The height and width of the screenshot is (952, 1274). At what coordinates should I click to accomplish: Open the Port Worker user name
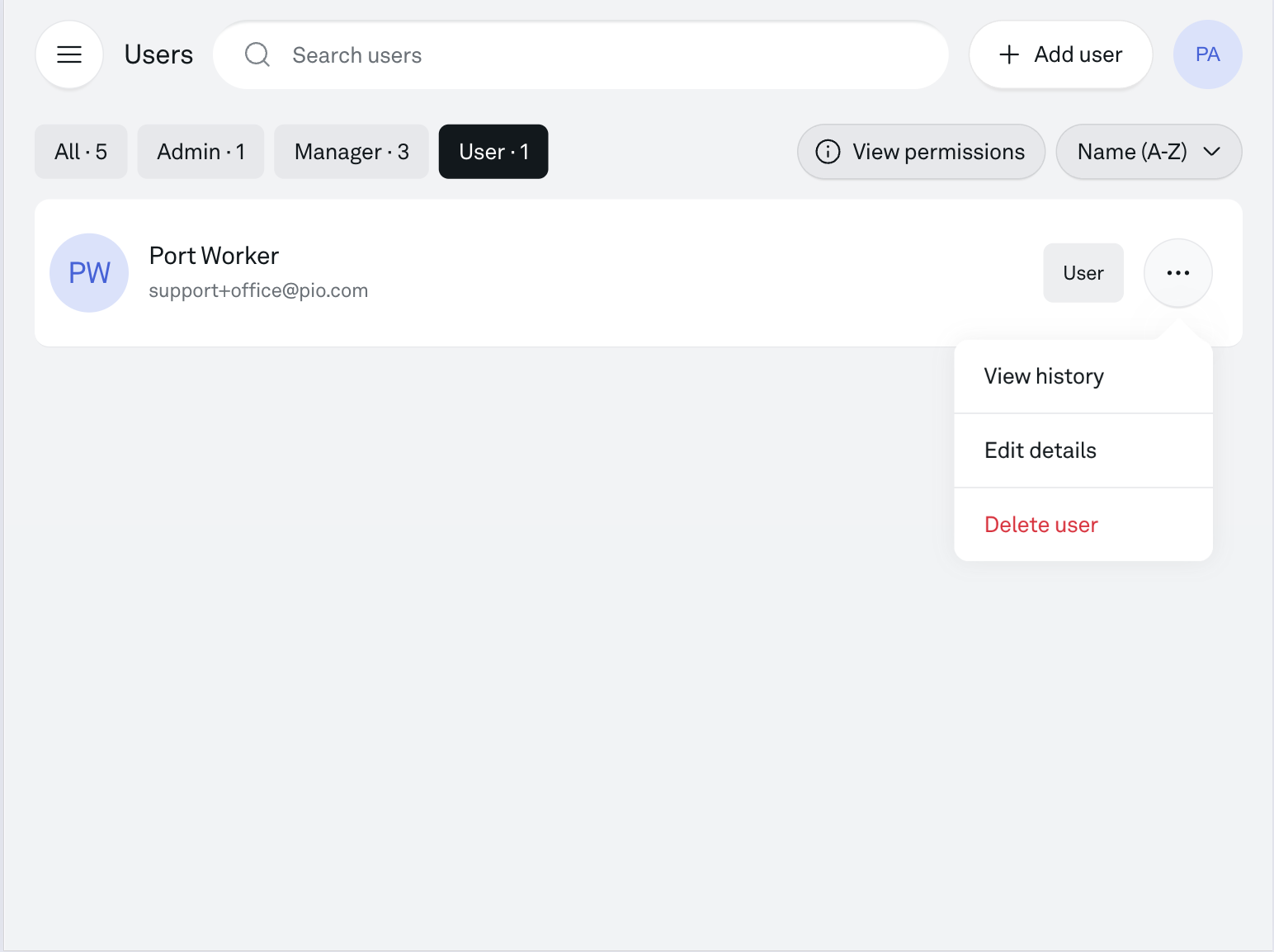(x=214, y=256)
